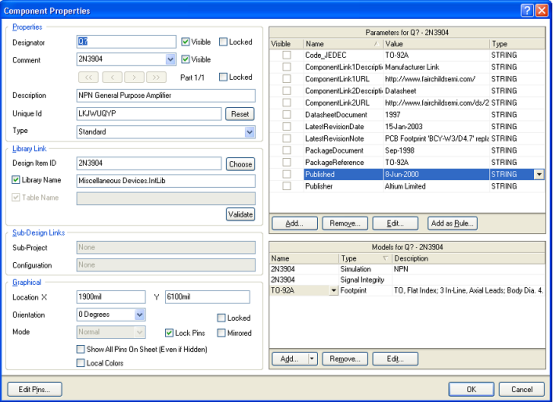Click the Description text field
The width and height of the screenshot is (553, 402).
point(166,96)
